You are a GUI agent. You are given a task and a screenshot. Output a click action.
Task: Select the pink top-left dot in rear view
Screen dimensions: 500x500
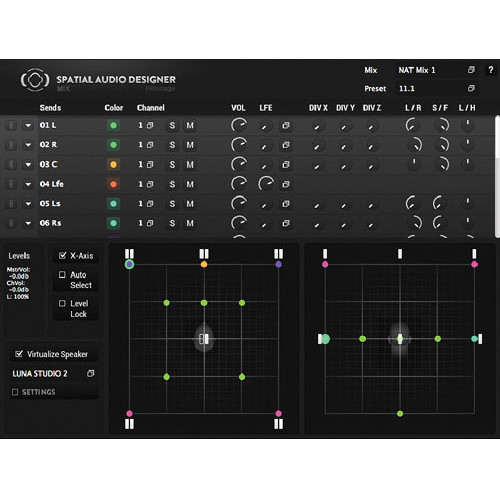325,264
